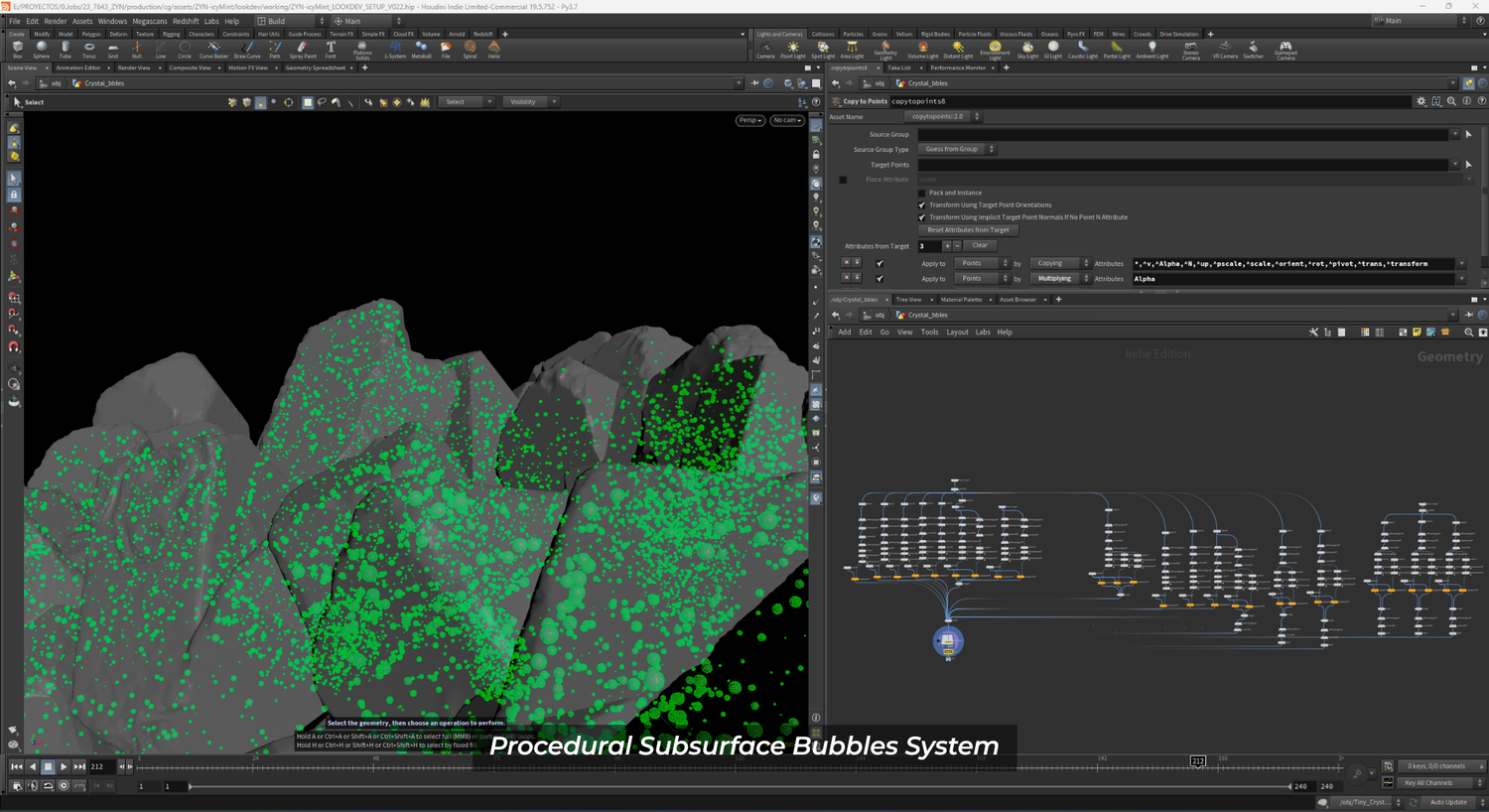Enable the Pack and Instance checkbox
1489x812 pixels.
[922, 193]
